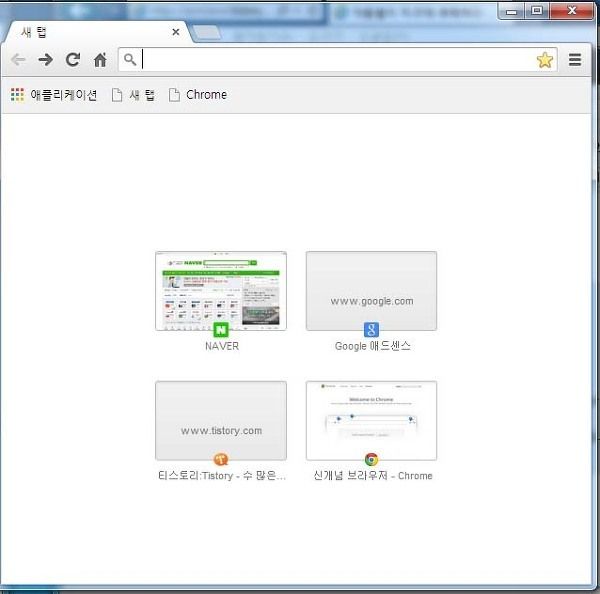Click the forward navigation arrow
This screenshot has width=600, height=594.
46,60
